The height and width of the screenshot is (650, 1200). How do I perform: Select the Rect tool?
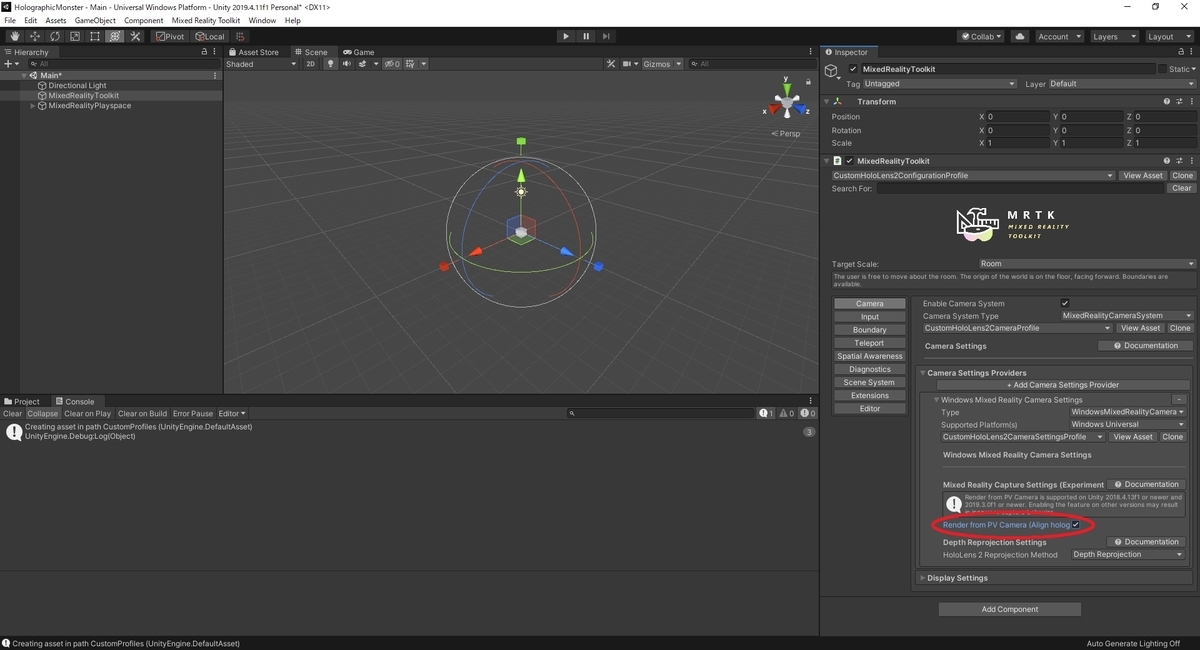[x=94, y=36]
